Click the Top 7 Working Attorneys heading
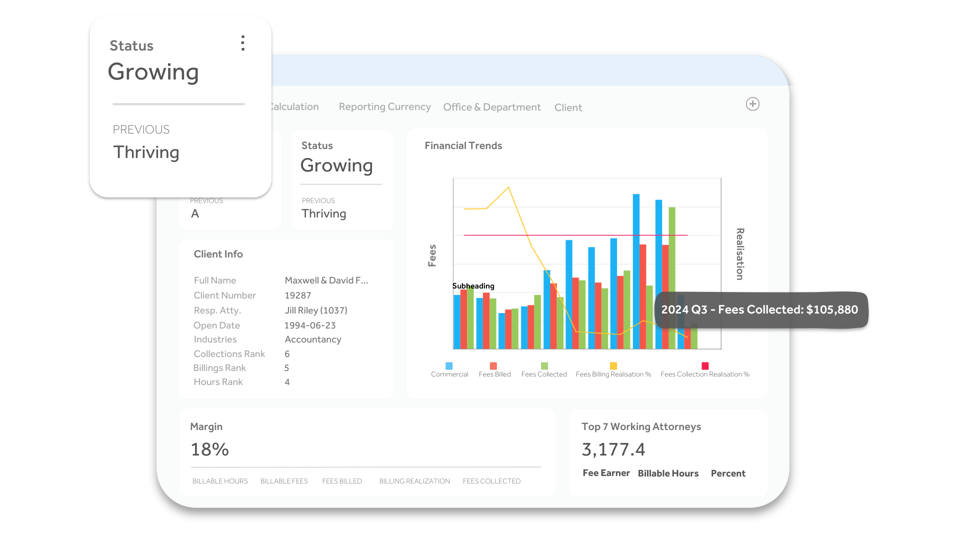The width and height of the screenshot is (960, 540). (x=641, y=427)
